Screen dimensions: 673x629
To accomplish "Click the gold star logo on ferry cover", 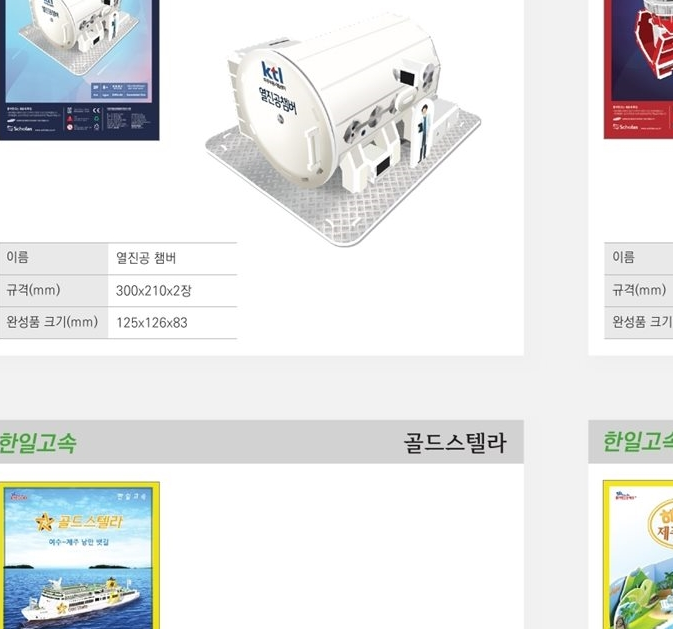I will coord(44,523).
